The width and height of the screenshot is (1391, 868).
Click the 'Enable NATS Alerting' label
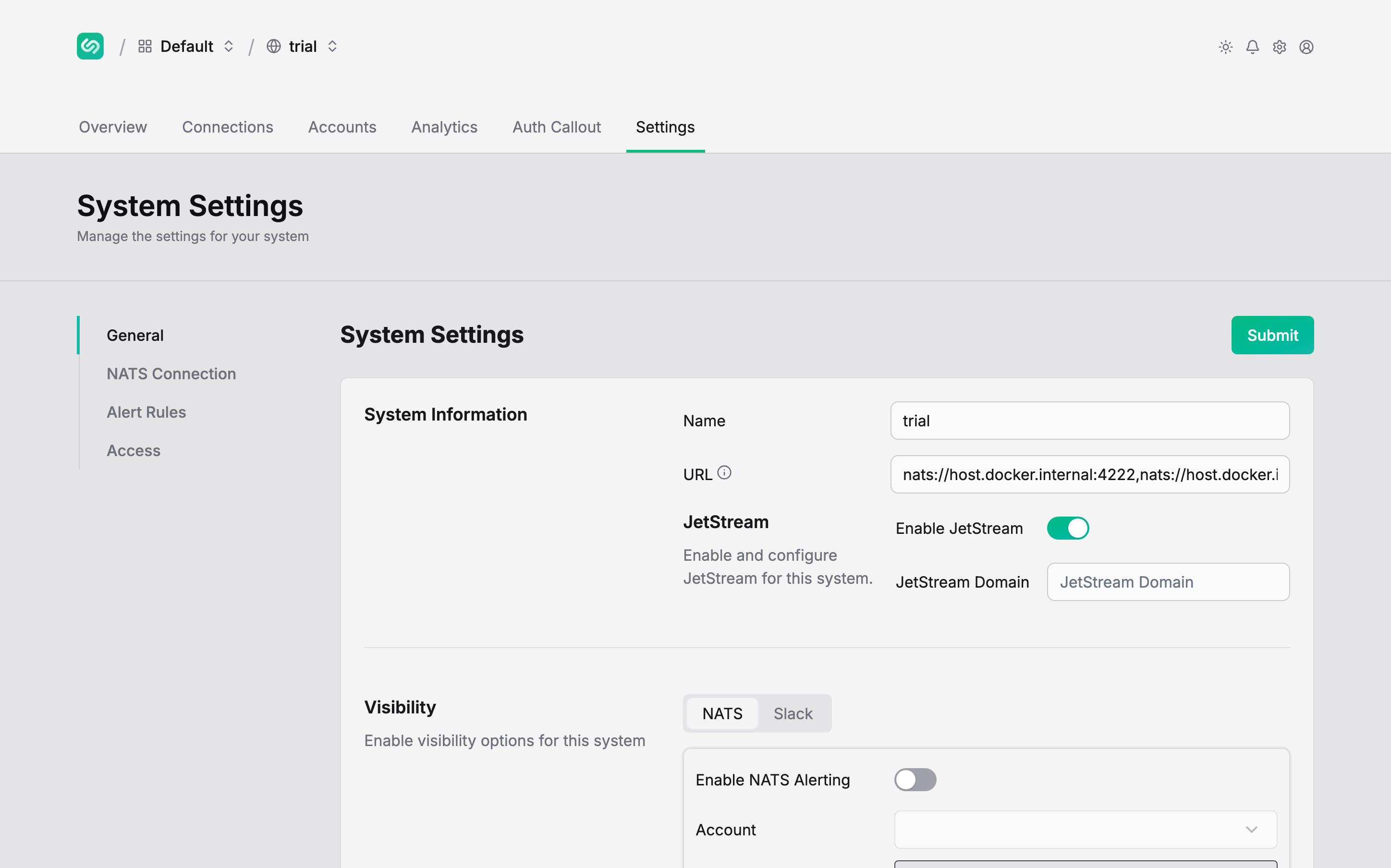pyautogui.click(x=772, y=780)
